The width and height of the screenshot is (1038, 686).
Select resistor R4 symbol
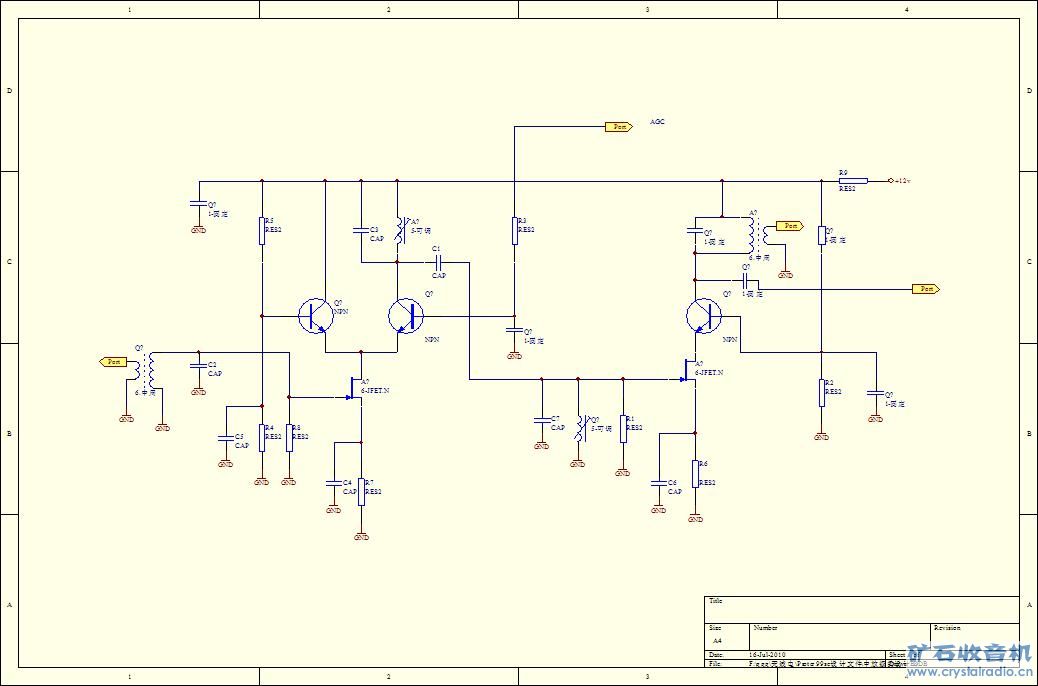click(262, 437)
